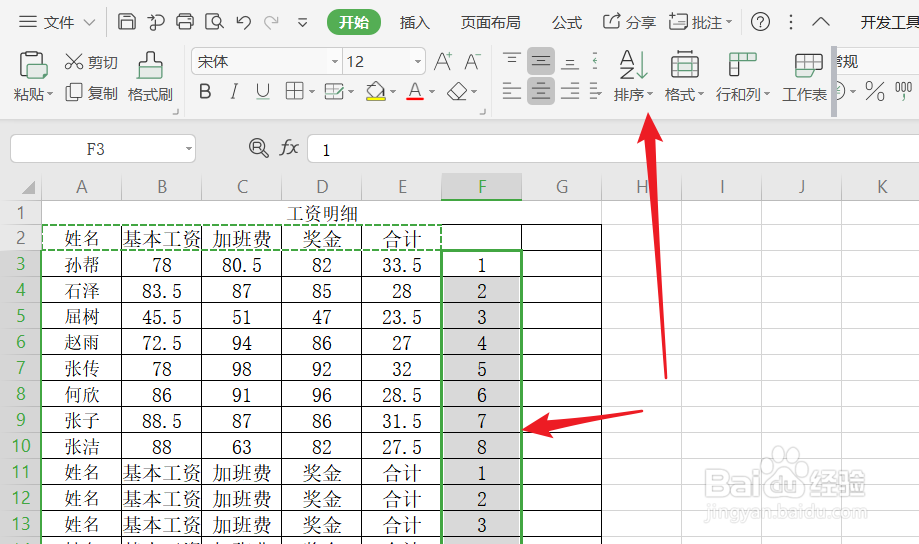Toggle Bold formatting

[205, 91]
